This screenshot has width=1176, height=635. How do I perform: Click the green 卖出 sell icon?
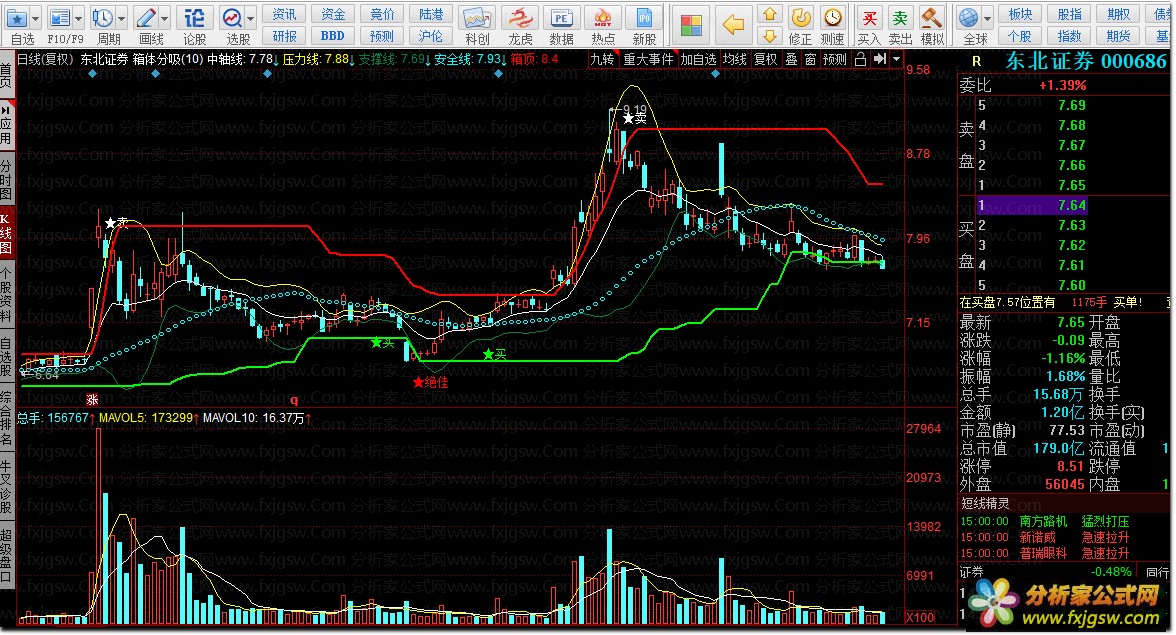pos(900,18)
